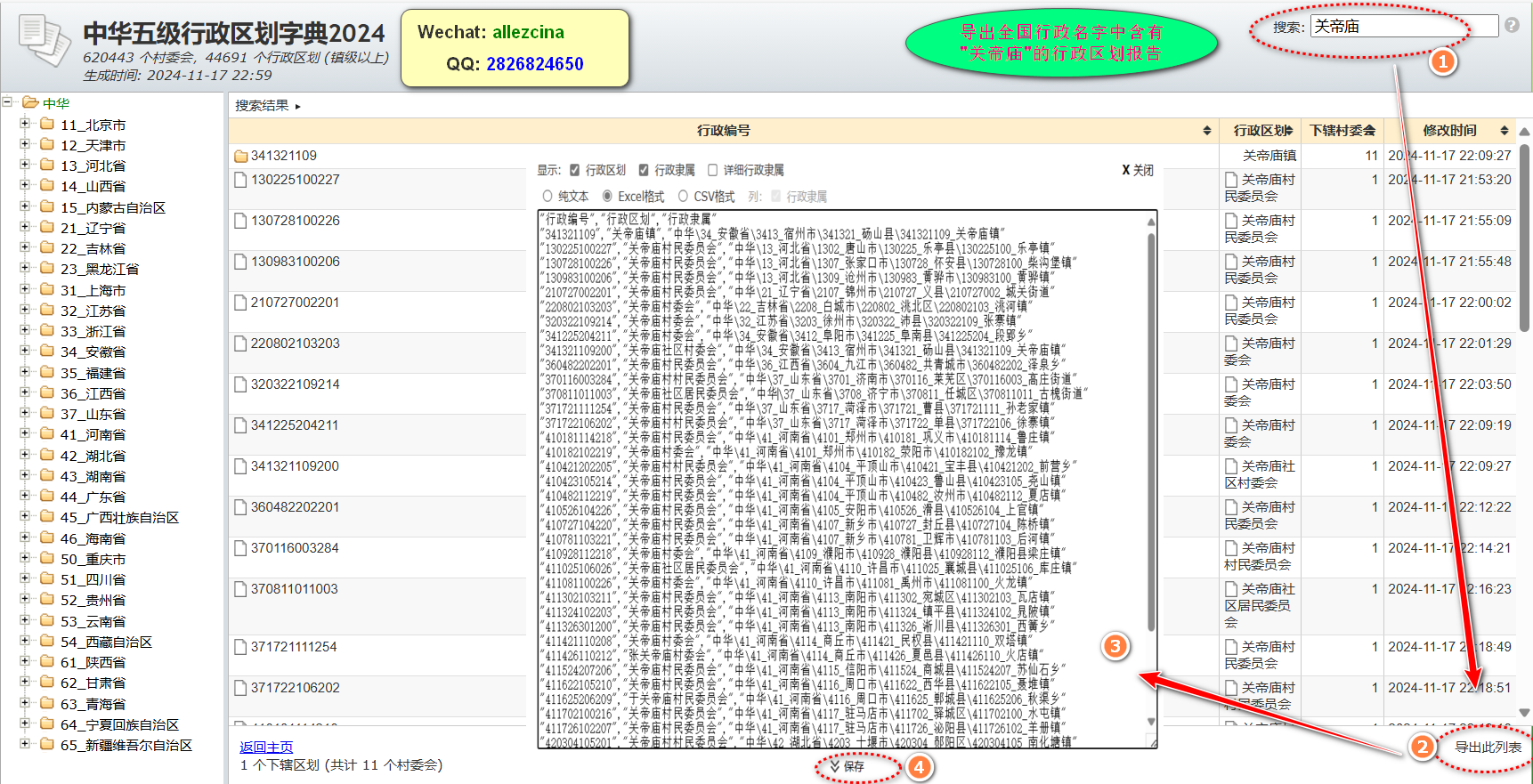This screenshot has height=784, width=1533.
Task: Expand the 37_山东省 tree node
Action: click(x=25, y=413)
